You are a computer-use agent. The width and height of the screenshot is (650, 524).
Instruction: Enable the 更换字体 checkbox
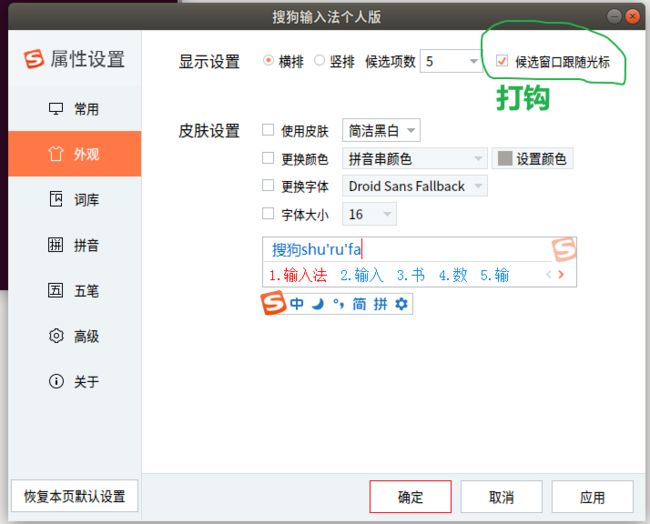[268, 185]
